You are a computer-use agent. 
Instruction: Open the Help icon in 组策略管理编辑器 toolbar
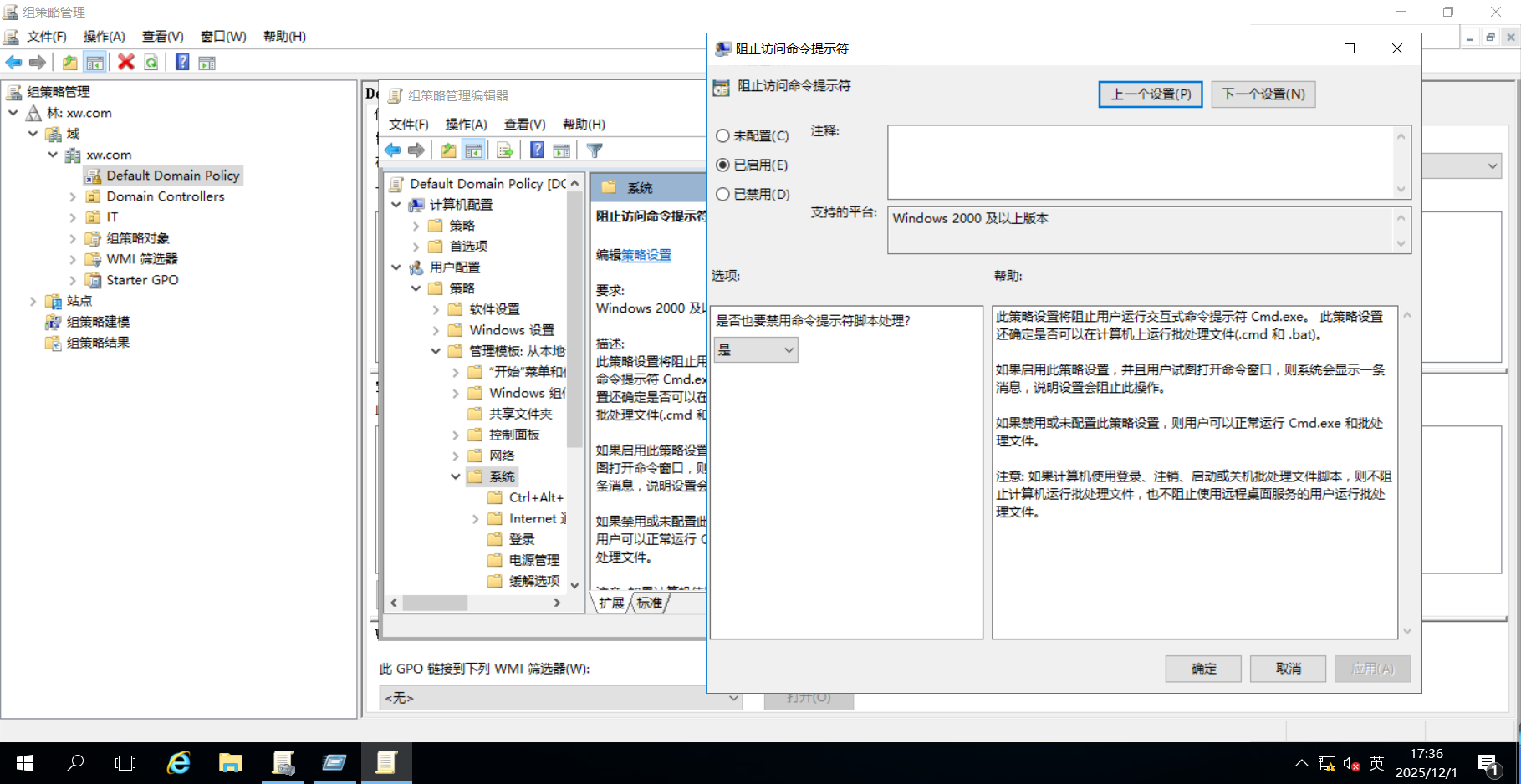tap(536, 150)
